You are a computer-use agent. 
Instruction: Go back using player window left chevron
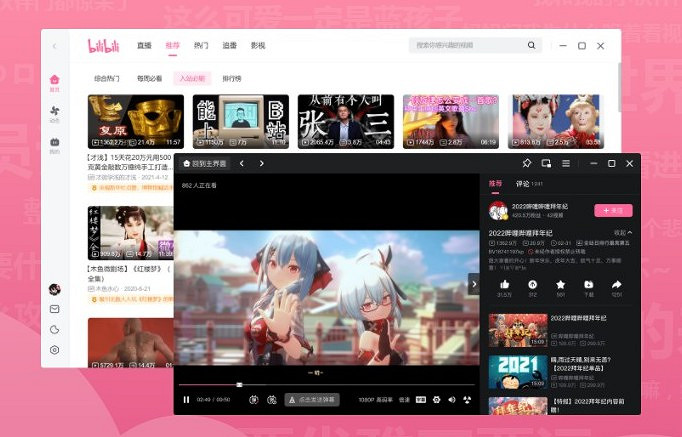(242, 163)
